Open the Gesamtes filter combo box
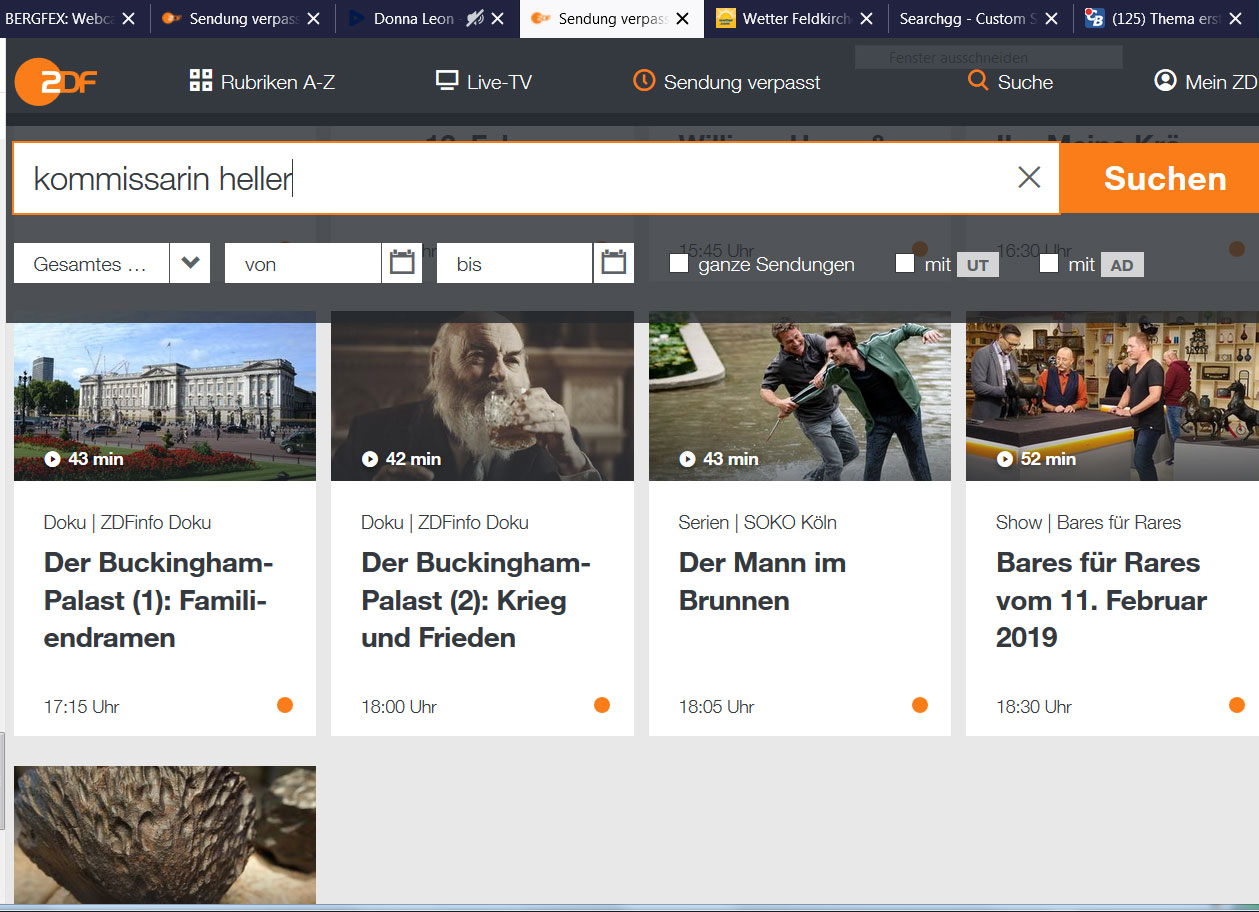This screenshot has width=1259, height=912. (112, 264)
